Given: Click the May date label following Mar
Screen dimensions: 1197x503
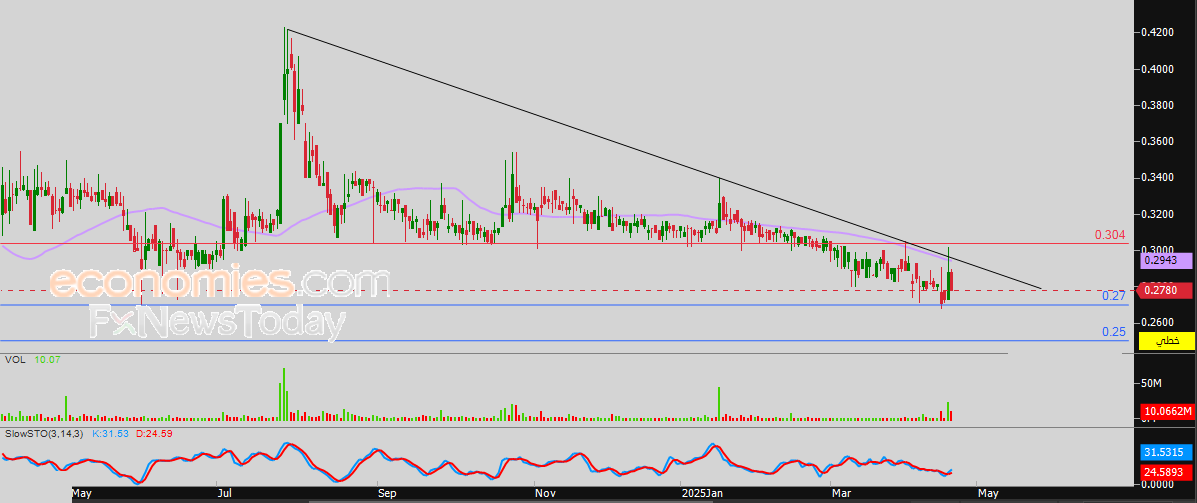Looking at the screenshot, I should 987,493.
